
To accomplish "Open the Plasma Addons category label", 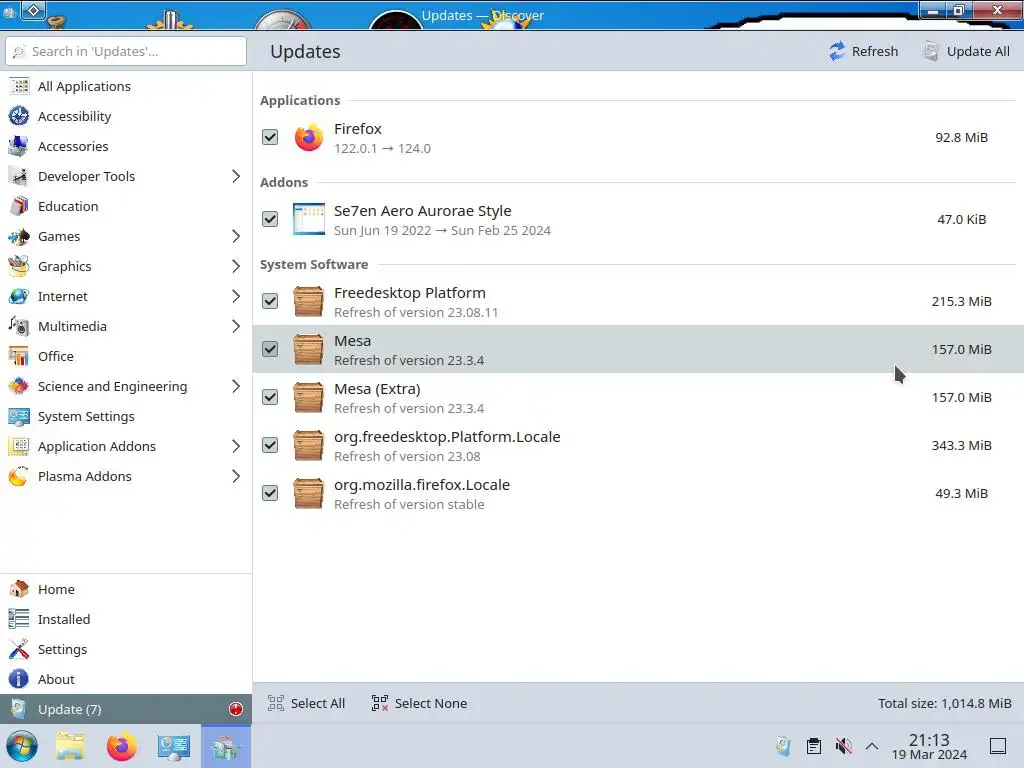I will [x=85, y=477].
